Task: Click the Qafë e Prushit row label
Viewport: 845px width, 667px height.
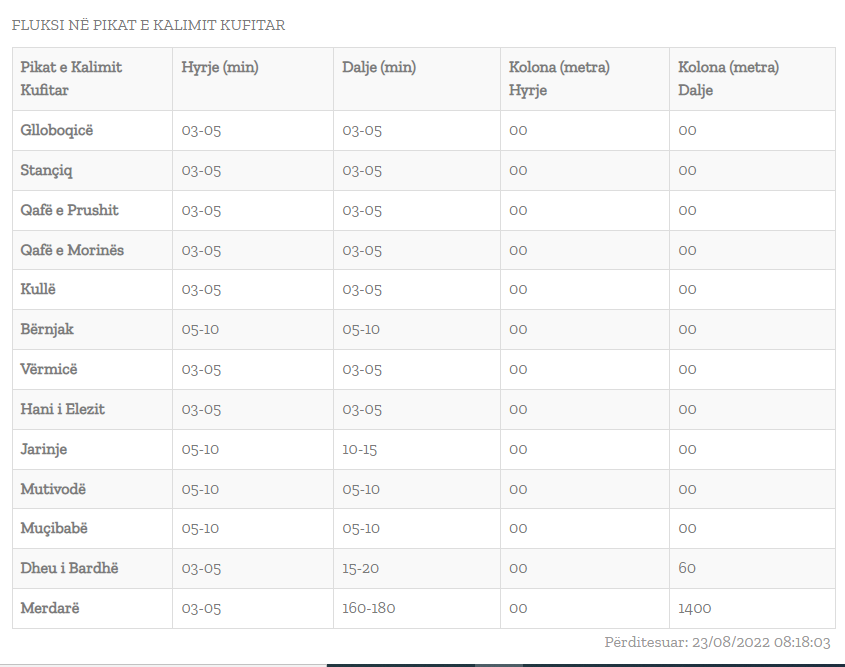Action: point(69,210)
